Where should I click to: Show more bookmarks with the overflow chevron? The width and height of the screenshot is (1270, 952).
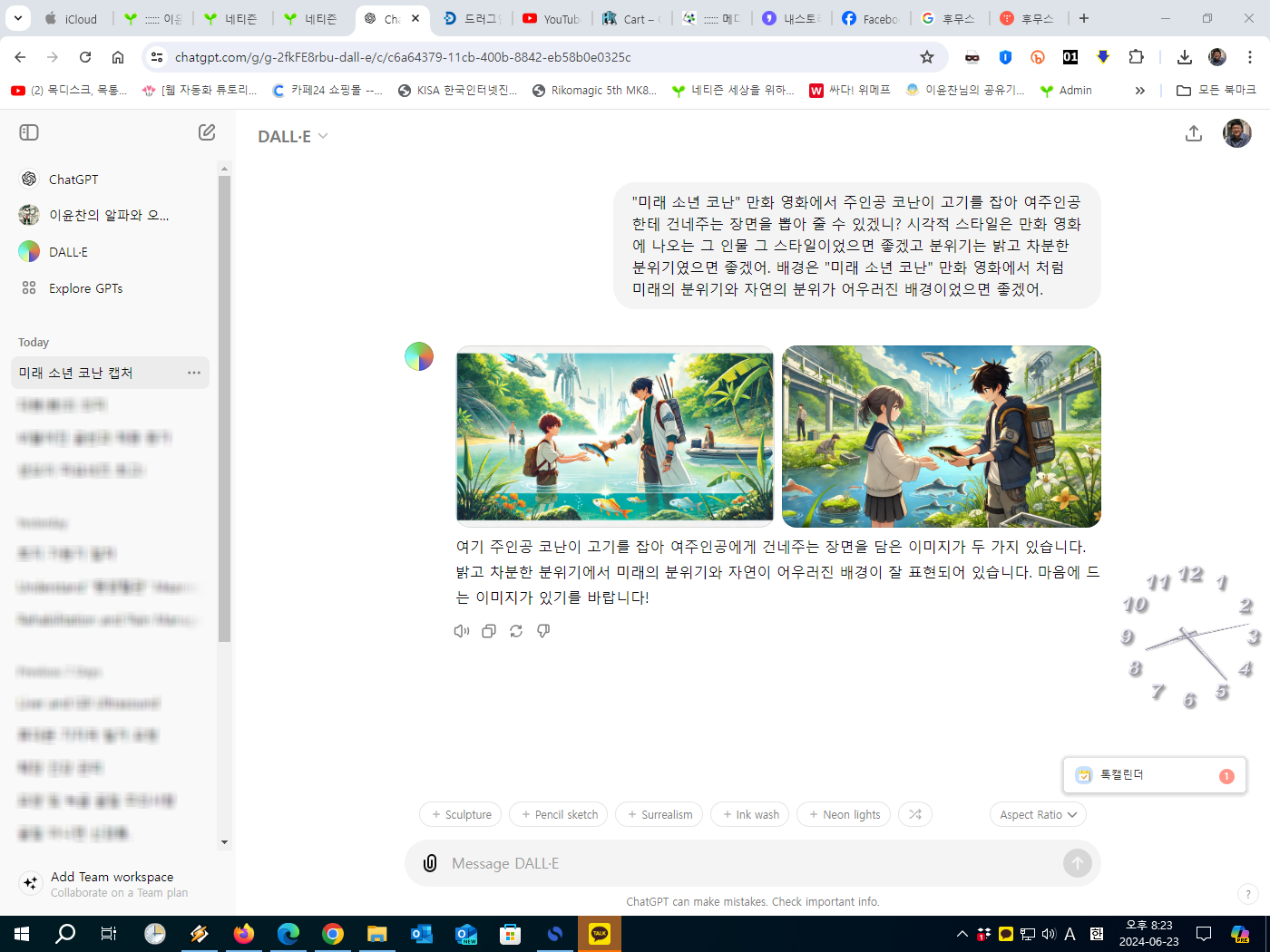coord(1140,91)
